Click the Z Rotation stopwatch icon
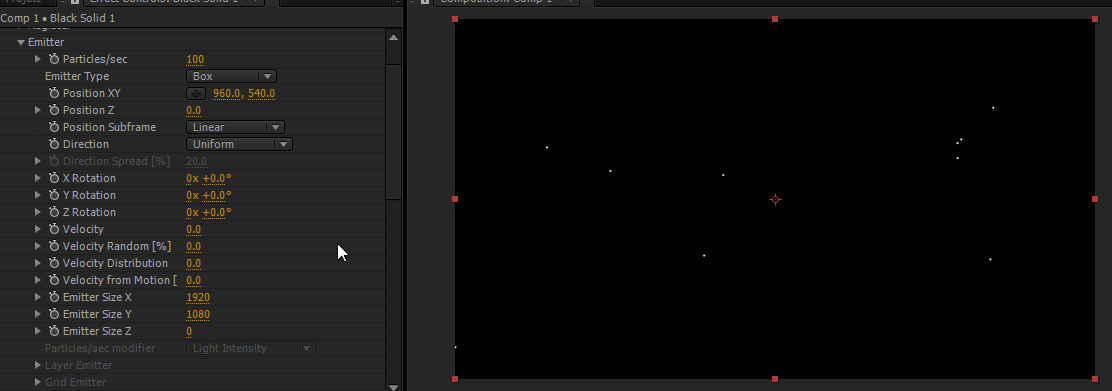Image resolution: width=1112 pixels, height=391 pixels. pyautogui.click(x=54, y=212)
